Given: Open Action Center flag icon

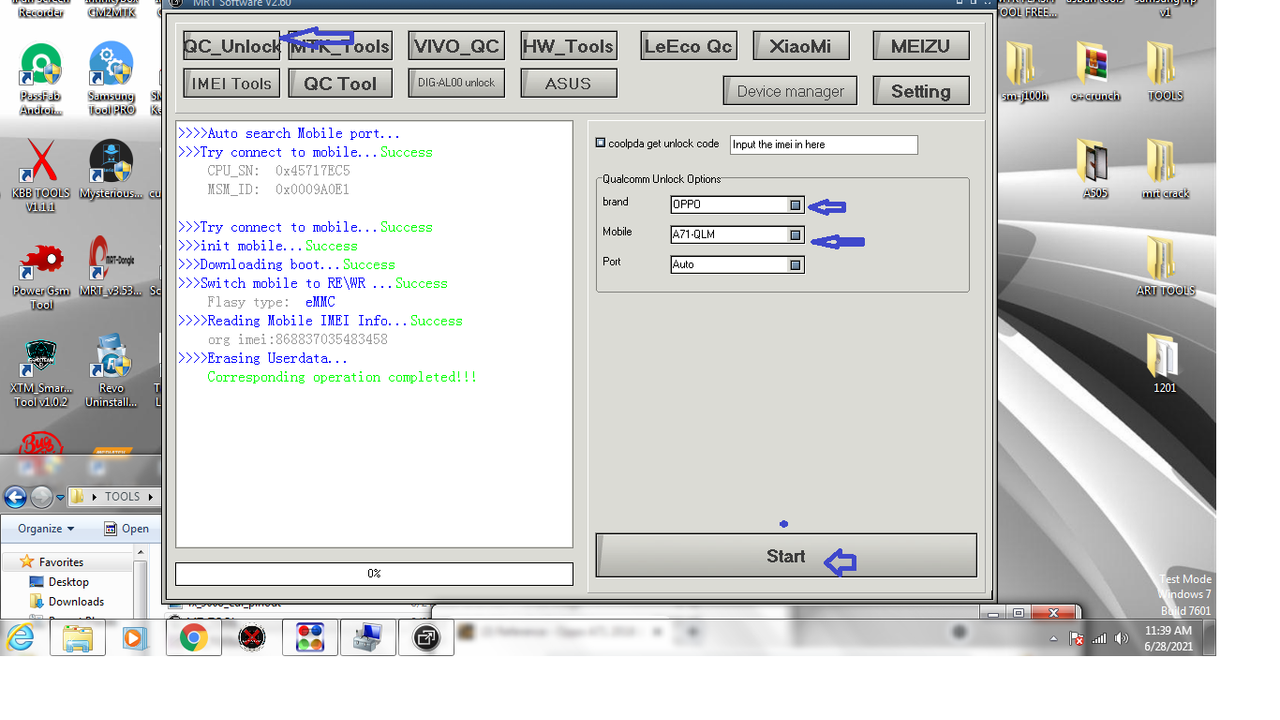Looking at the screenshot, I should click(1077, 638).
